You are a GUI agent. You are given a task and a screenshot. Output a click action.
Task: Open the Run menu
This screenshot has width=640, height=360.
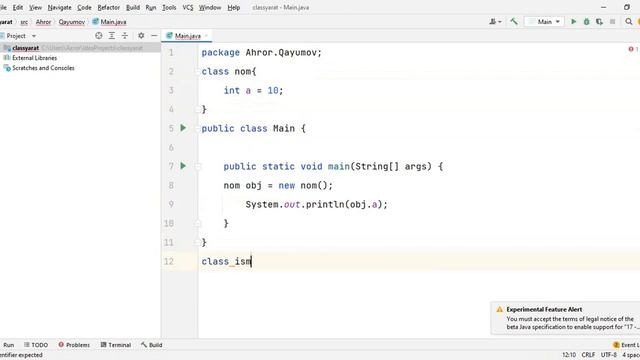(x=151, y=7)
